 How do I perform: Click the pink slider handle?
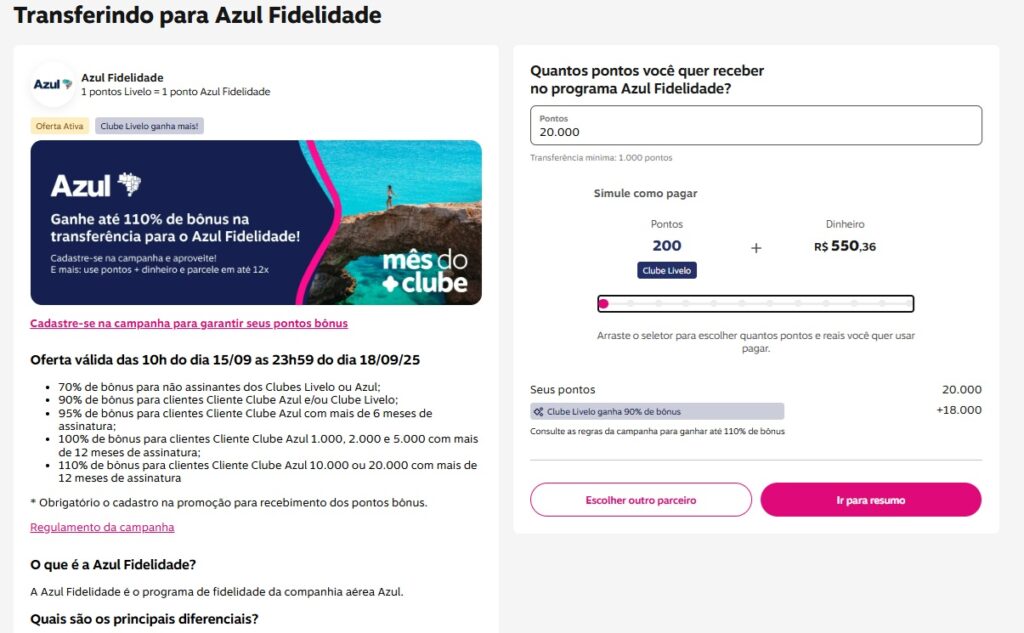603,304
